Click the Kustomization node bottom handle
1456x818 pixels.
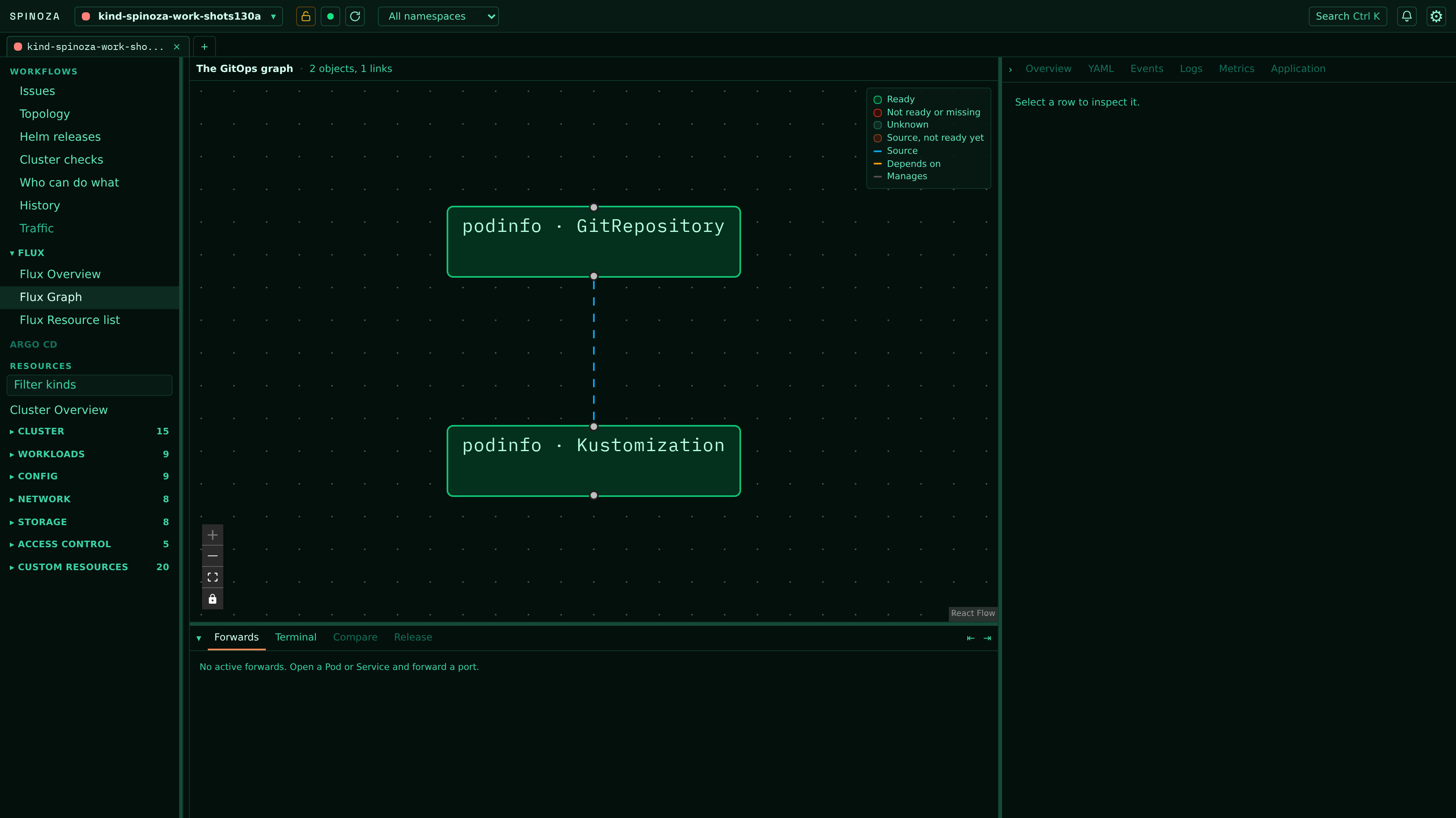pyautogui.click(x=593, y=495)
